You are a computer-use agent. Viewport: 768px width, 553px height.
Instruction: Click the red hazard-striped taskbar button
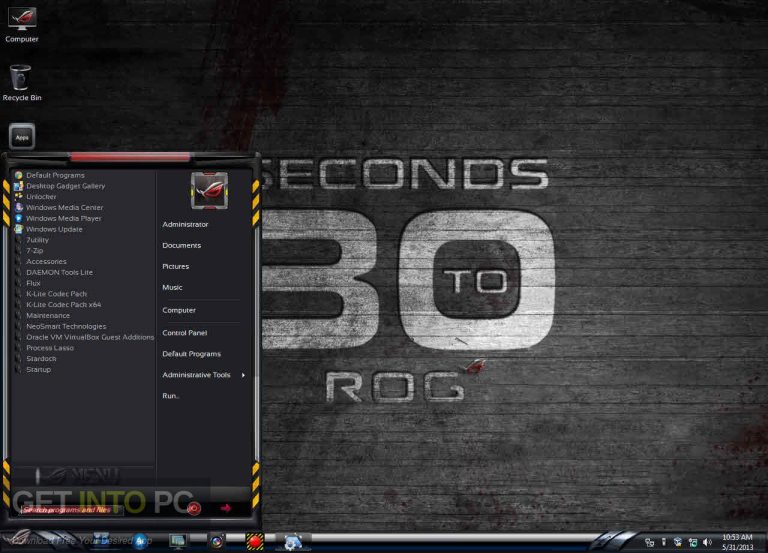tap(254, 541)
